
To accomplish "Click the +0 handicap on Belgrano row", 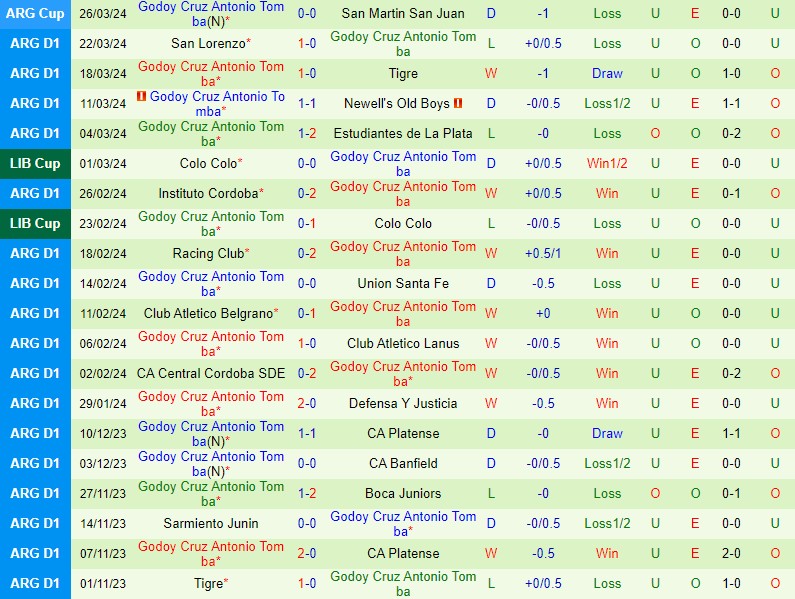I will [x=543, y=313].
